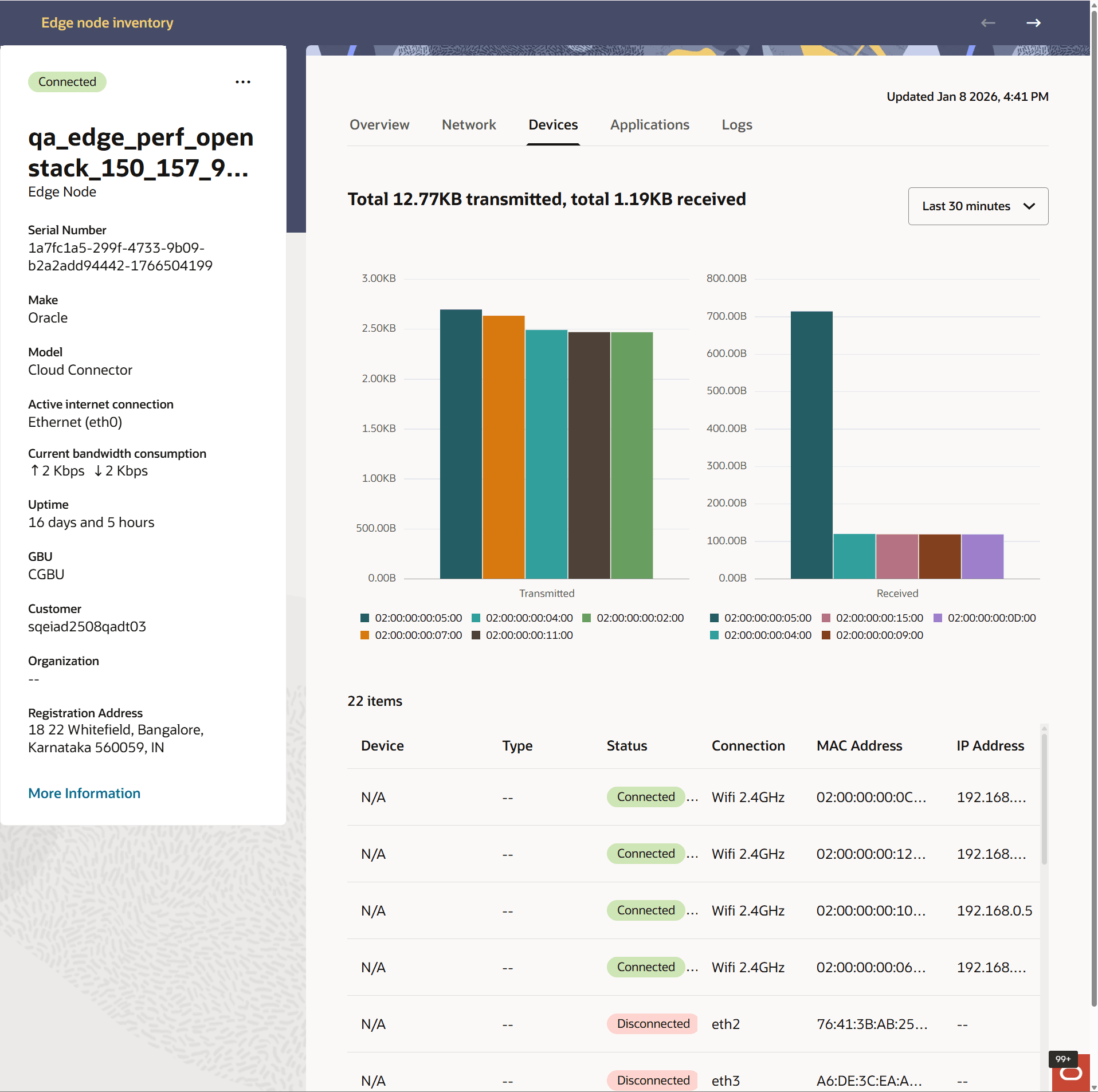
Task: Switch to the Overview tab
Action: (x=379, y=125)
